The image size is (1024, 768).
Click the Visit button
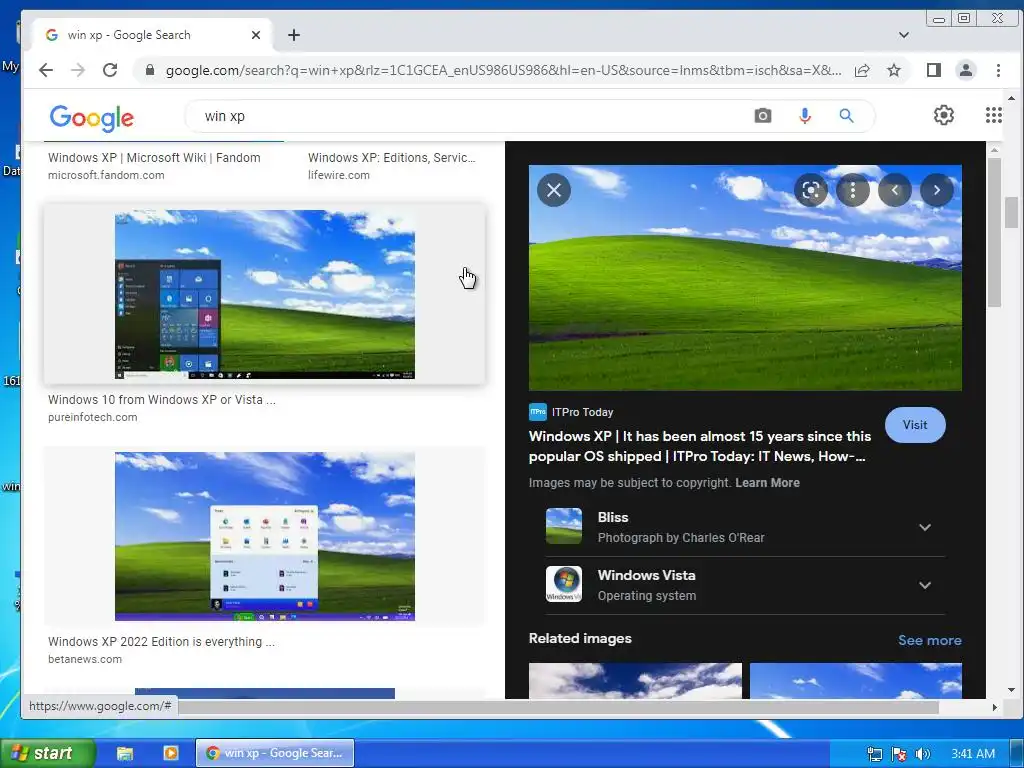tap(915, 425)
